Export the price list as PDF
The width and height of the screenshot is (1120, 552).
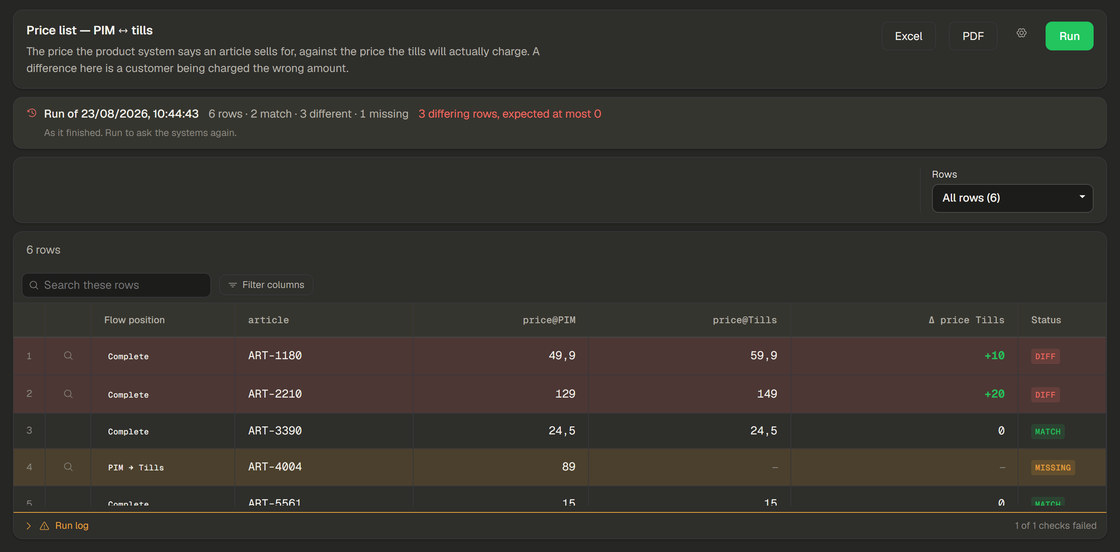point(973,36)
